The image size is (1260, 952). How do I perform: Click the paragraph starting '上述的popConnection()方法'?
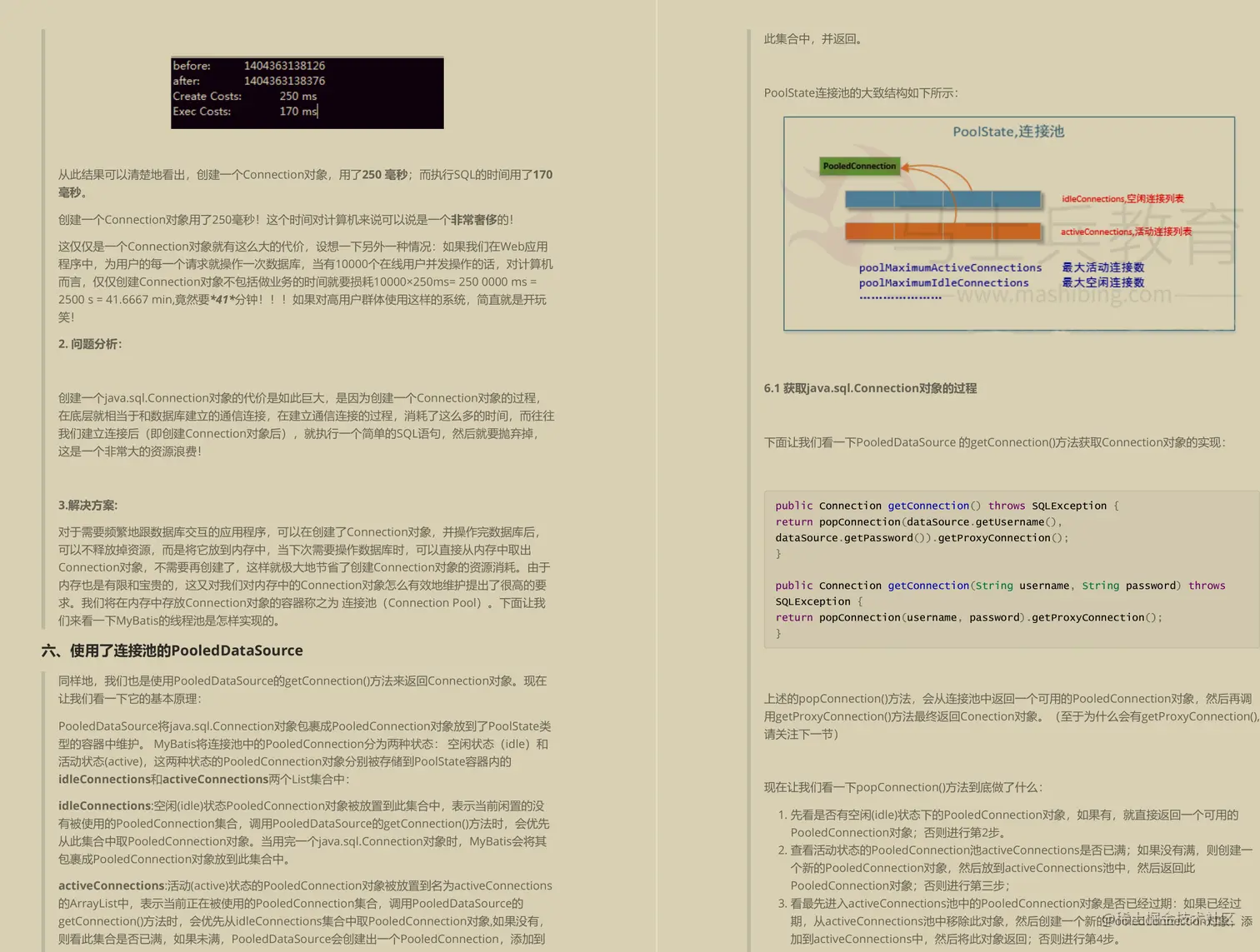pos(1011,716)
